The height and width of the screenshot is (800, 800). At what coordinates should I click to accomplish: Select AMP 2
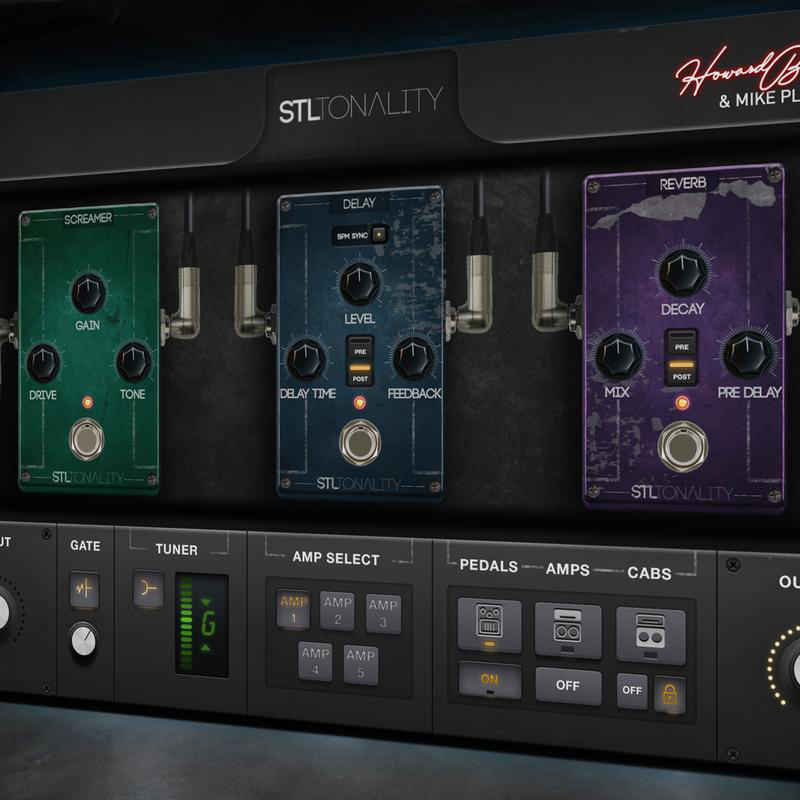pos(337,611)
